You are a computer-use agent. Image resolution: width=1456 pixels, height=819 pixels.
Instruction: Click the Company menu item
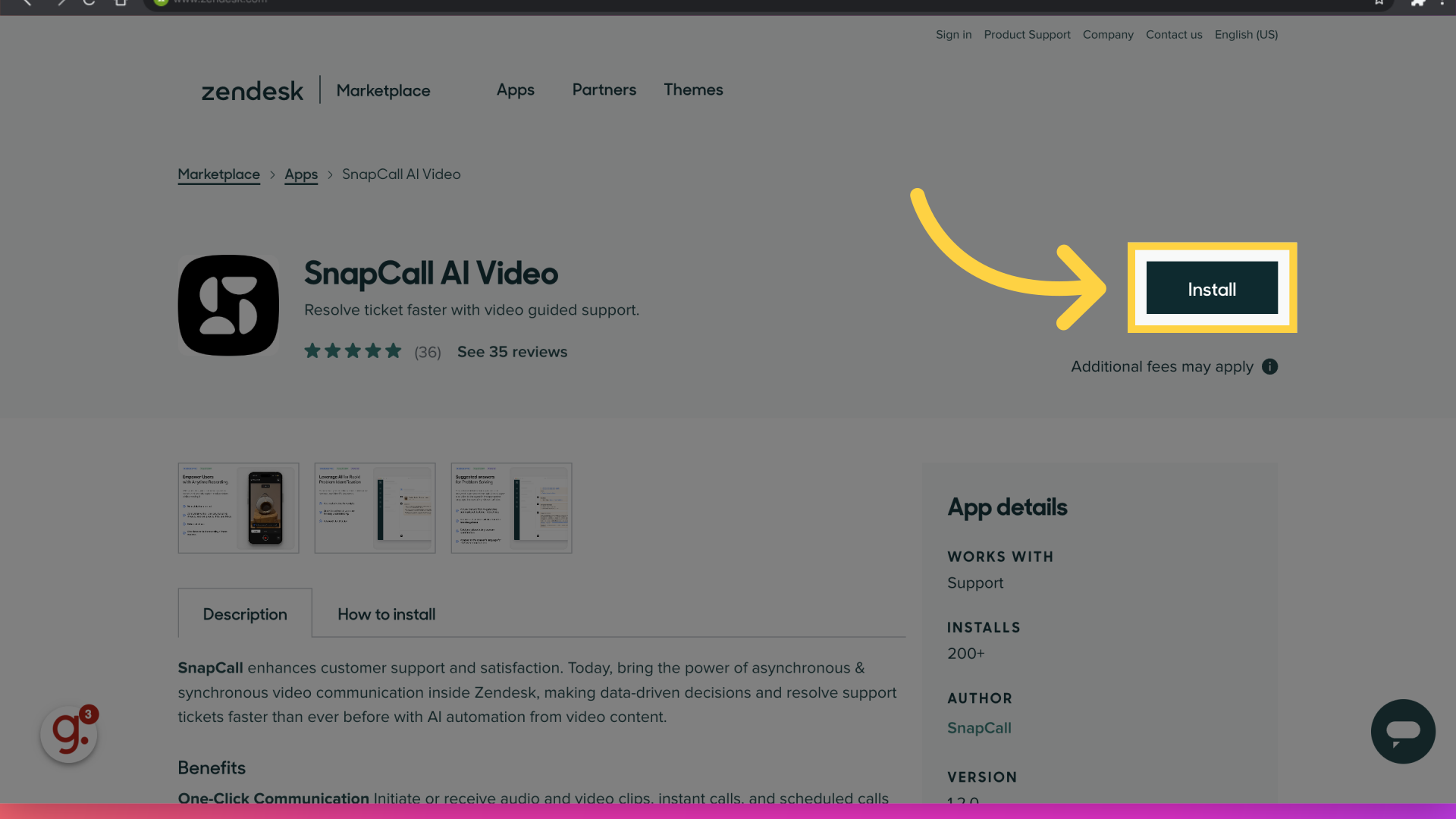(1107, 34)
